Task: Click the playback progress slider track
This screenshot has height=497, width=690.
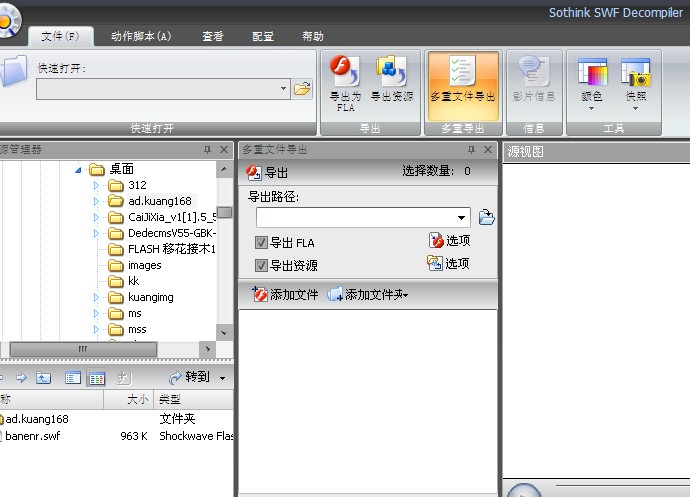Action: point(622,486)
